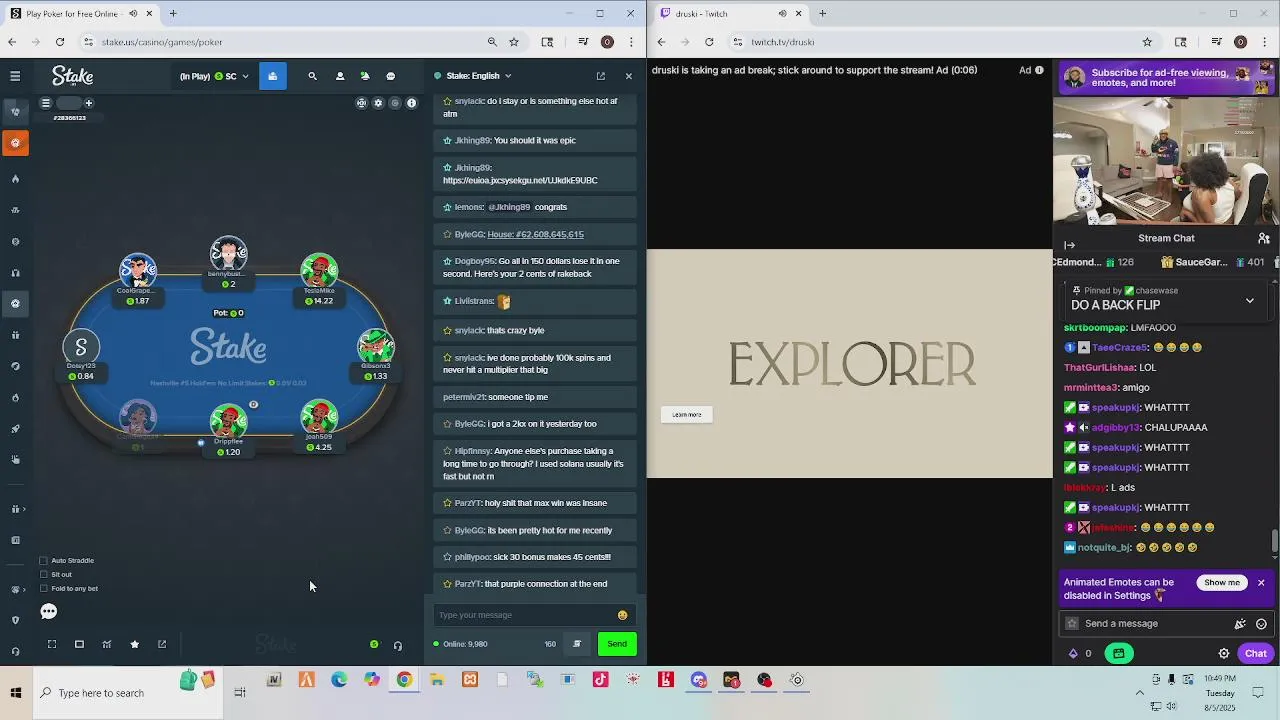The width and height of the screenshot is (1280, 720).
Task: Click the ad info icon on Twitch
Action: click(1039, 70)
